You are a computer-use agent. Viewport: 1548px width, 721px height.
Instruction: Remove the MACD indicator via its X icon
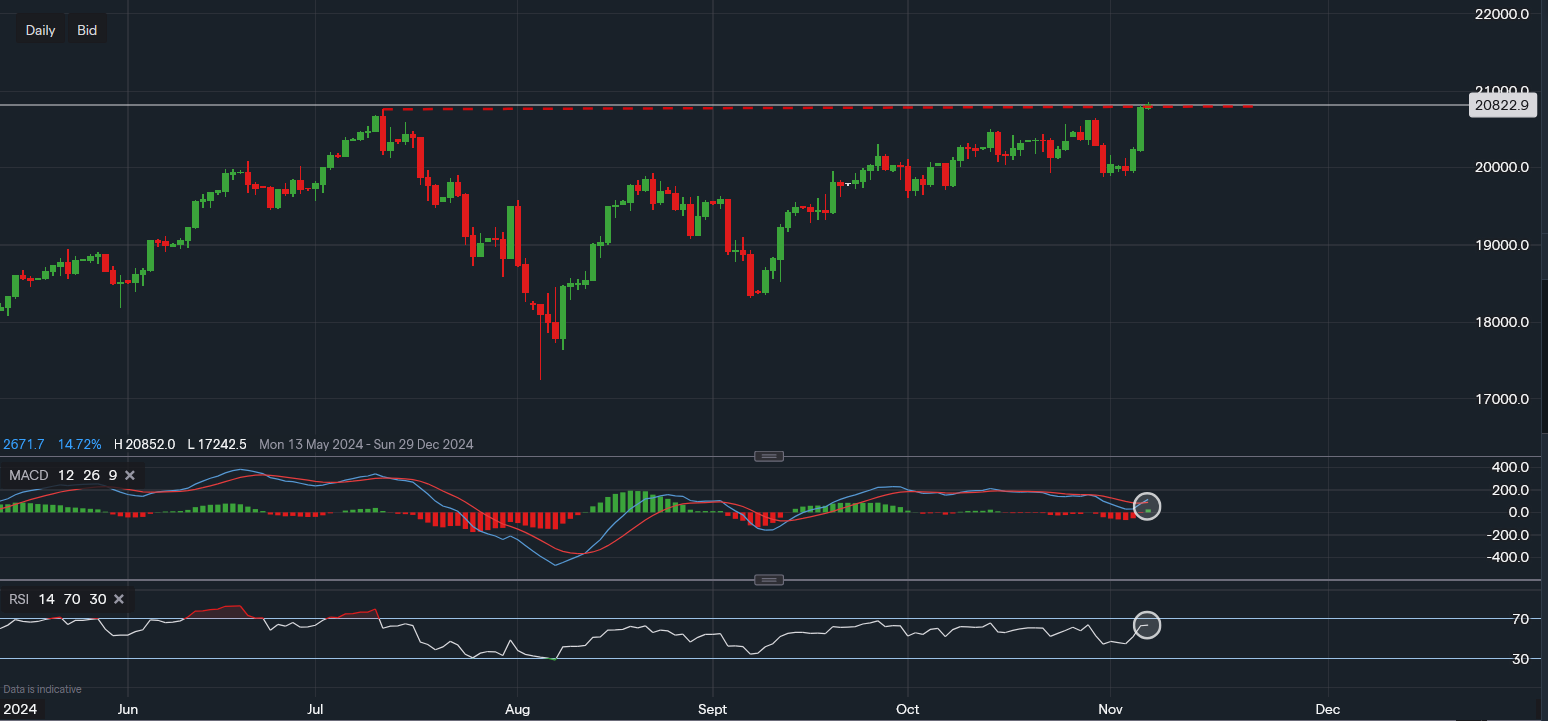point(129,475)
